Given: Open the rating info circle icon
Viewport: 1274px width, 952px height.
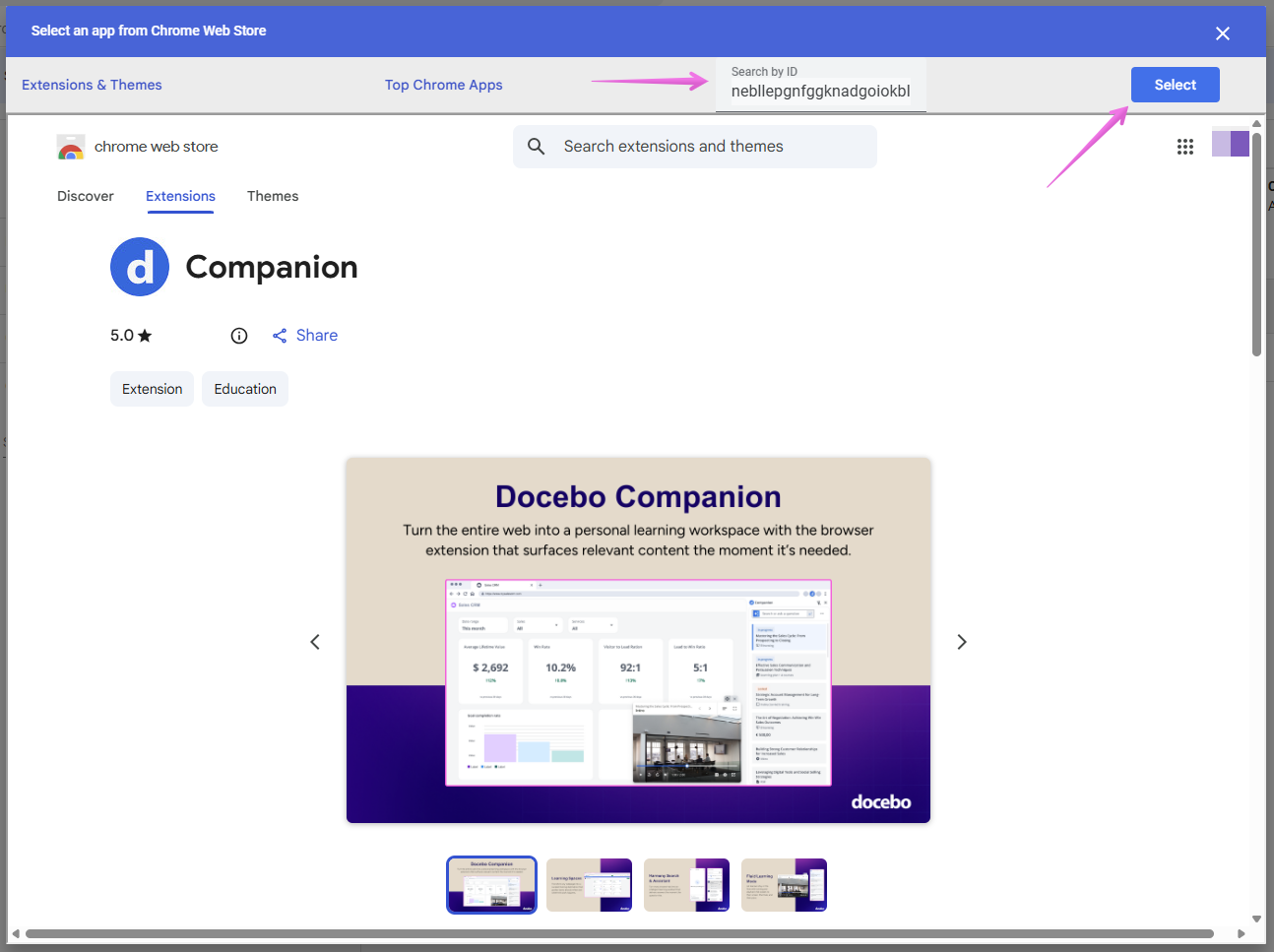Looking at the screenshot, I should tap(239, 336).
